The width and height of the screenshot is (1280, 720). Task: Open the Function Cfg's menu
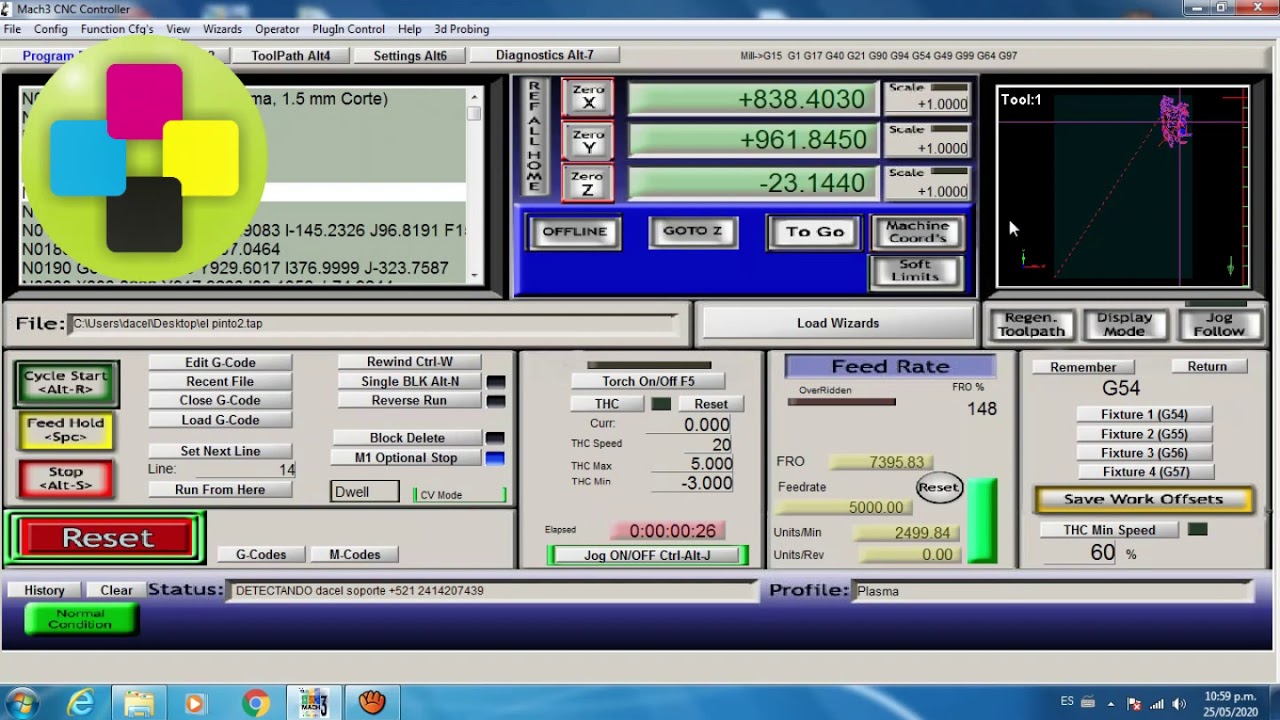point(117,29)
